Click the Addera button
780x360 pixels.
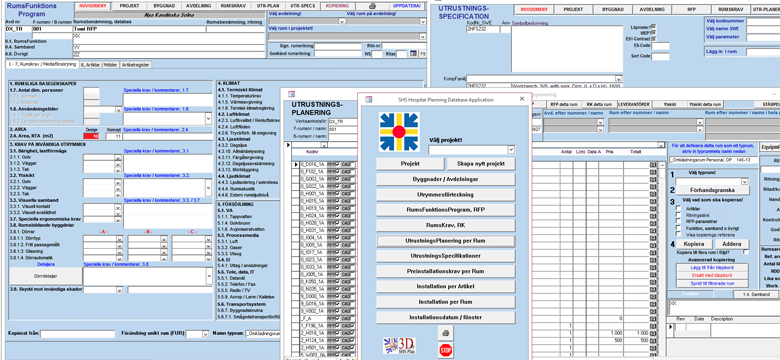click(x=732, y=244)
